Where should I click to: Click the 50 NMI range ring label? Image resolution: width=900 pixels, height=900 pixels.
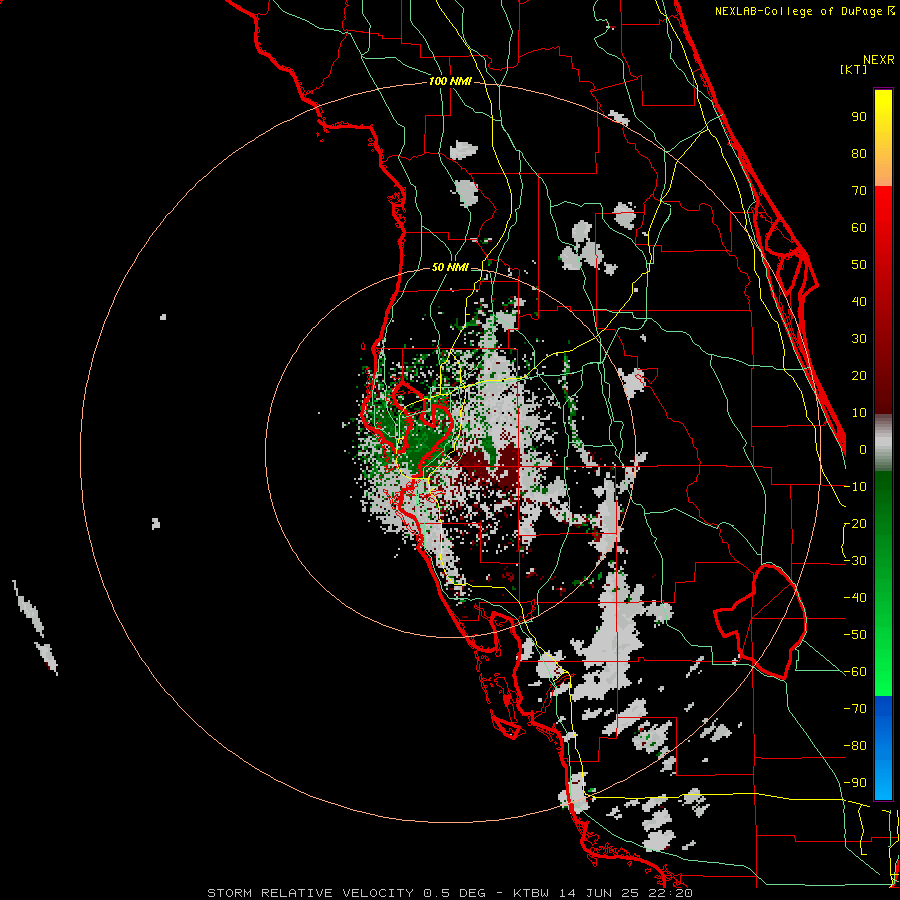point(450,267)
